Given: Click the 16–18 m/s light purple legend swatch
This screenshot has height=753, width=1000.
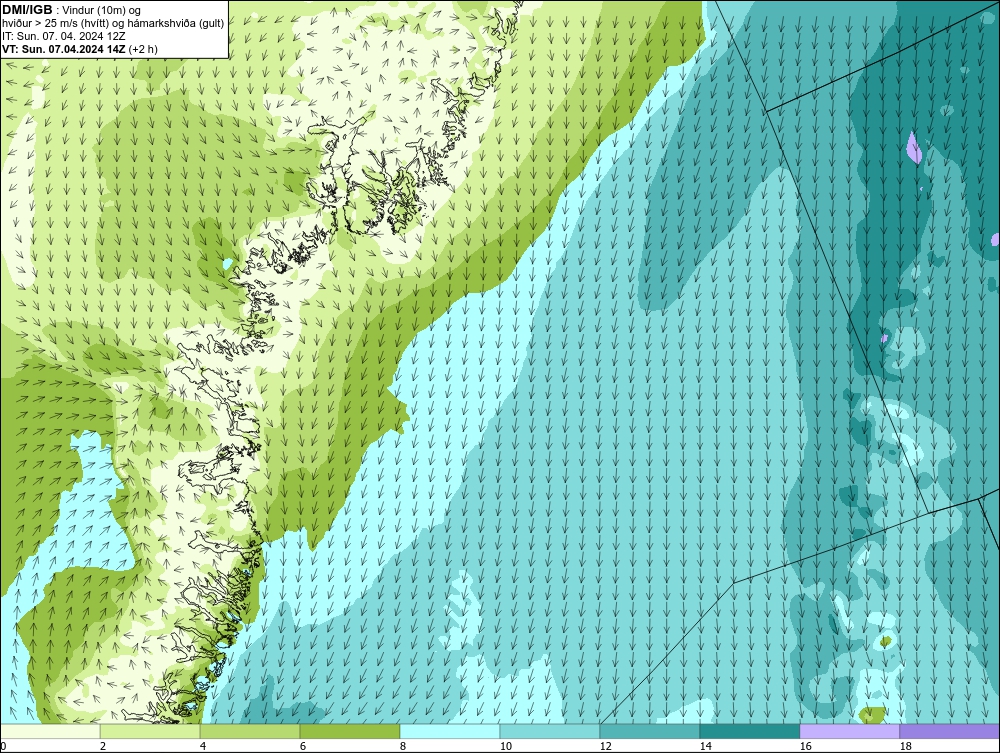Looking at the screenshot, I should tap(849, 731).
